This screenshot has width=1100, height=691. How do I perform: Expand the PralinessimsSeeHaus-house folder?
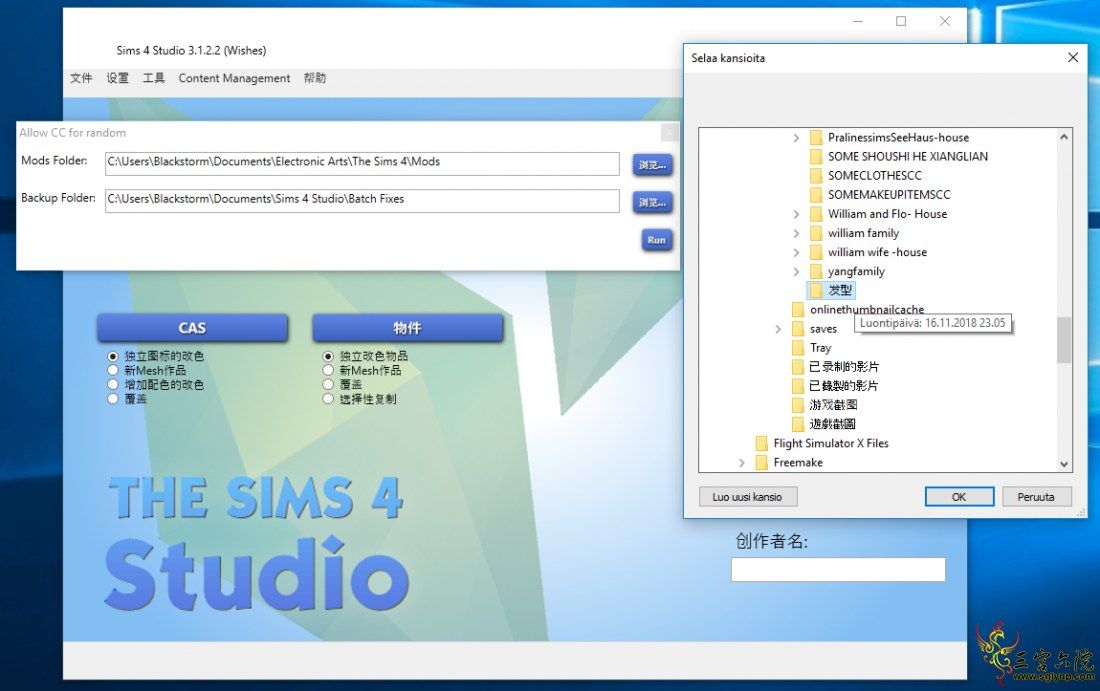796,138
